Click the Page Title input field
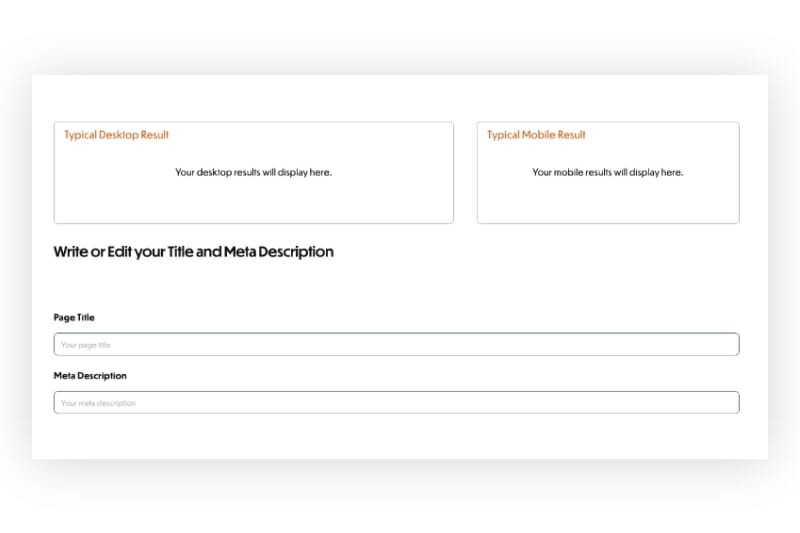 [396, 344]
